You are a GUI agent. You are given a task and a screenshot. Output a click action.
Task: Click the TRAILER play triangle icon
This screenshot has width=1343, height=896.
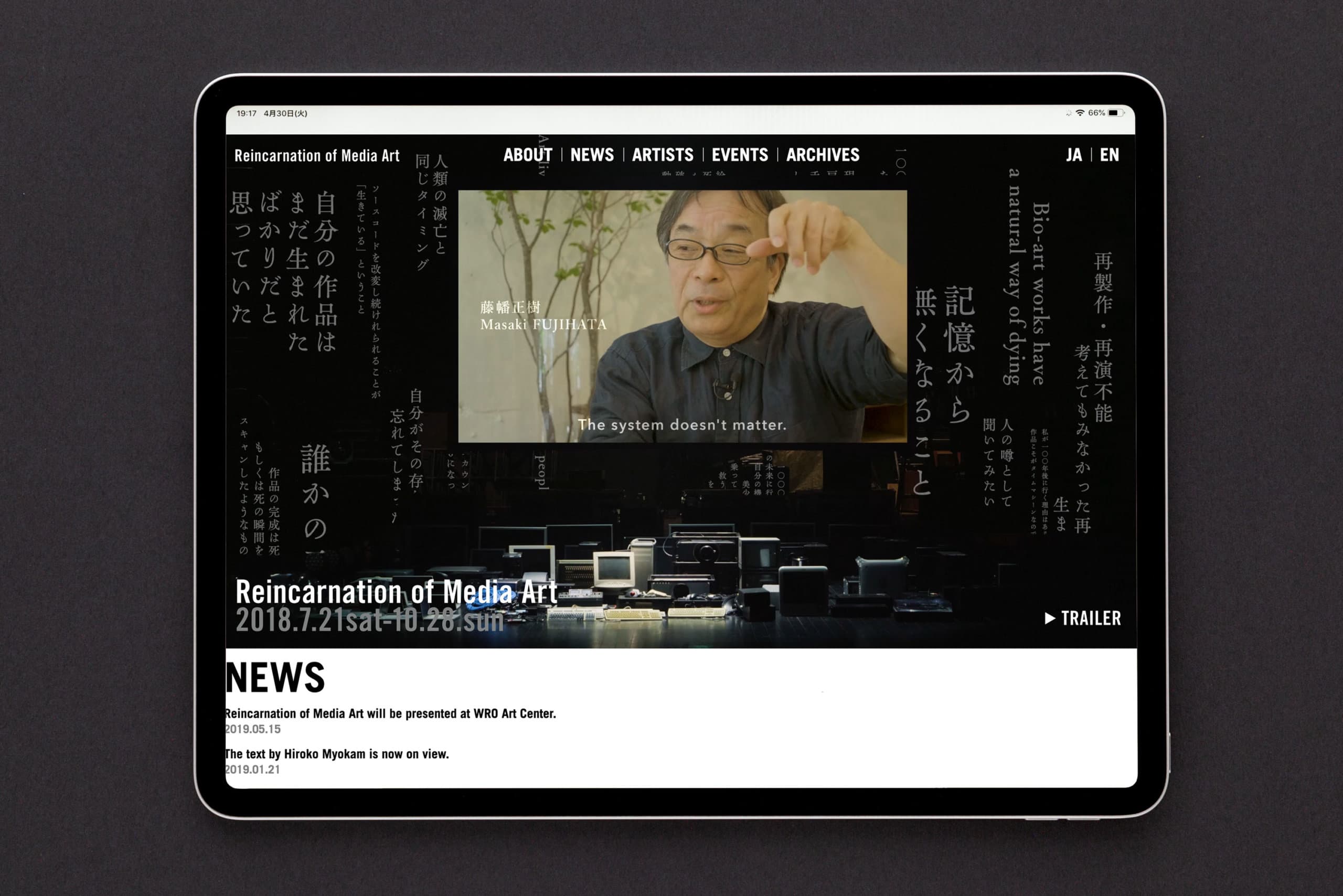[x=1050, y=618]
